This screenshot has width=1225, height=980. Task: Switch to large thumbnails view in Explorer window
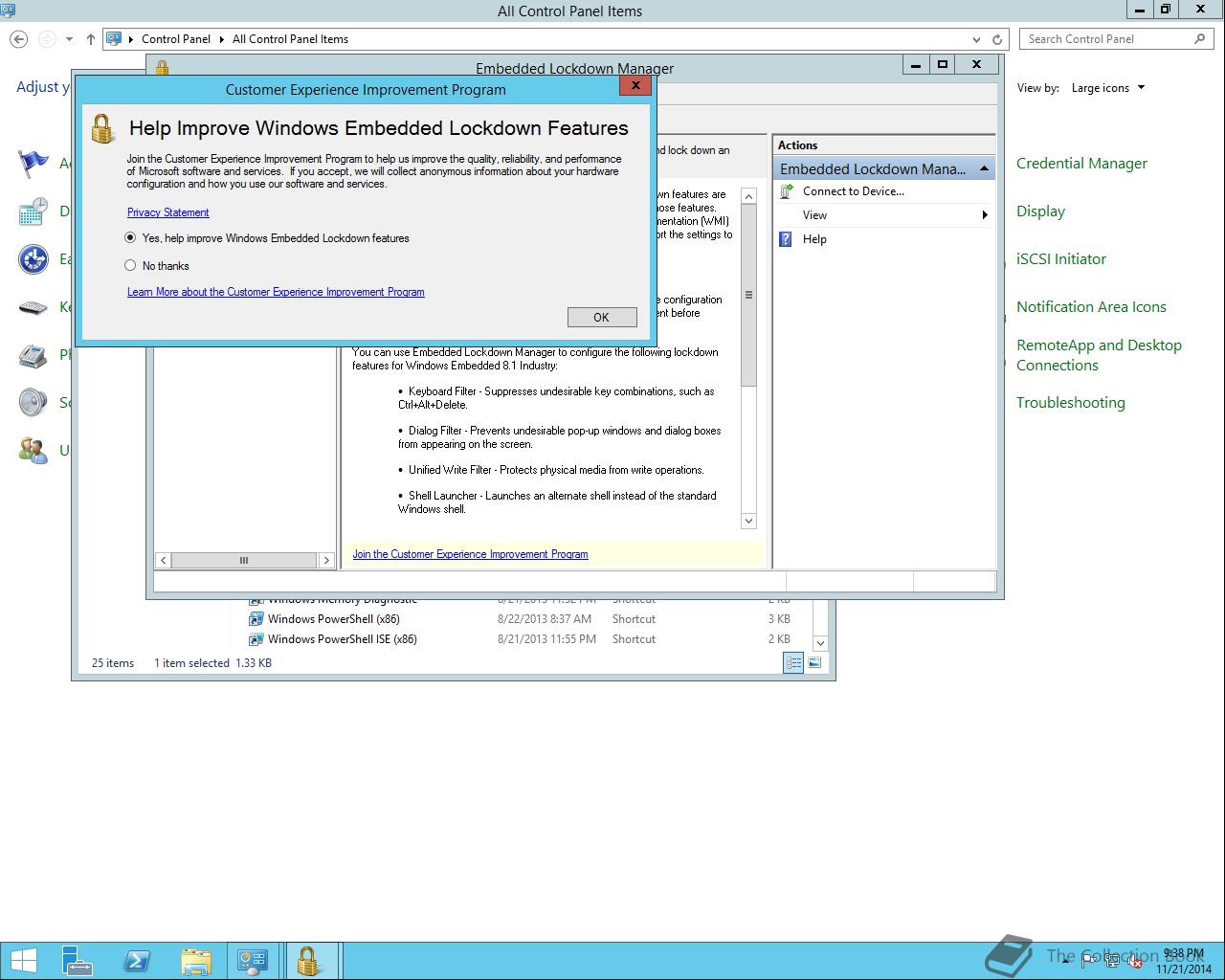click(814, 662)
